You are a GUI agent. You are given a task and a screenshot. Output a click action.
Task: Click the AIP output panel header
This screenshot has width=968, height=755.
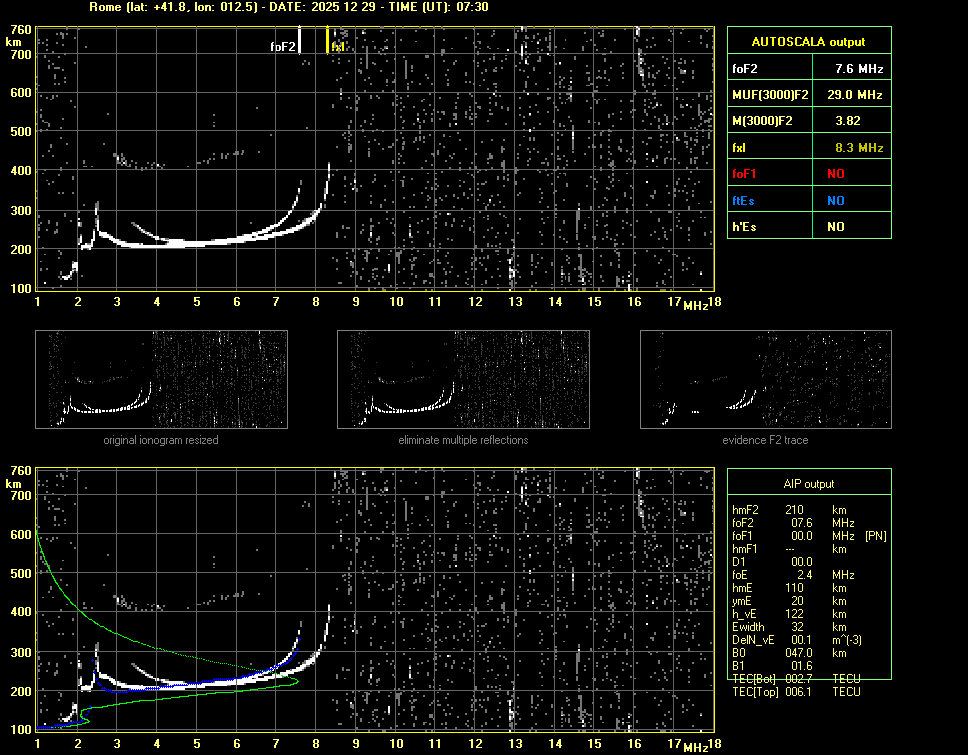click(808, 483)
